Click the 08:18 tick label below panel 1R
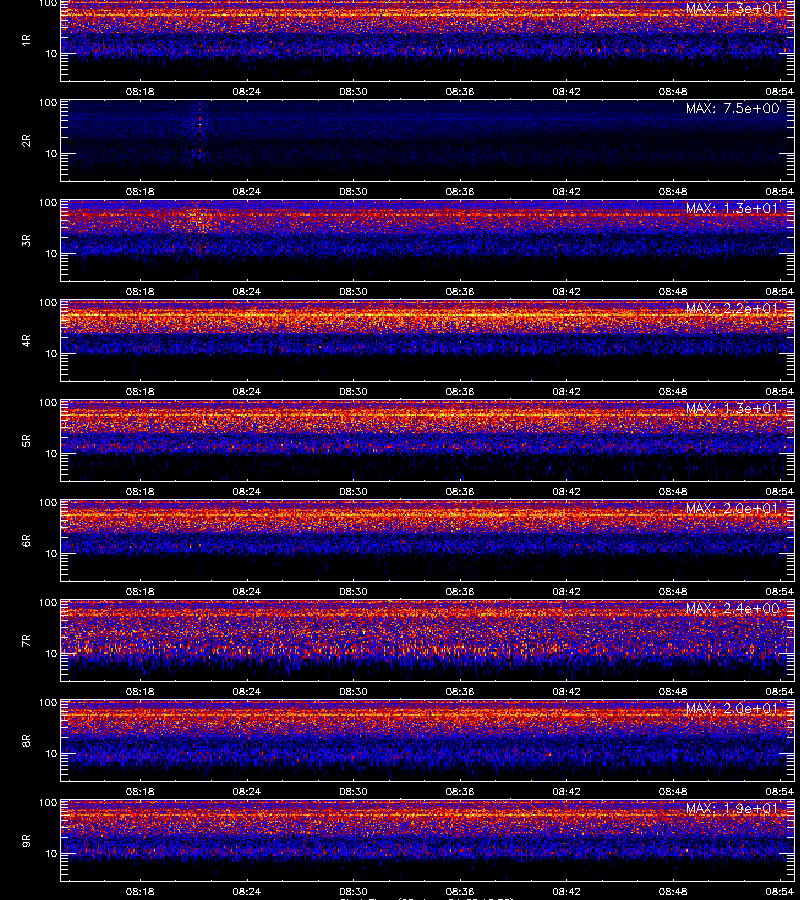The height and width of the screenshot is (900, 800). click(x=140, y=91)
